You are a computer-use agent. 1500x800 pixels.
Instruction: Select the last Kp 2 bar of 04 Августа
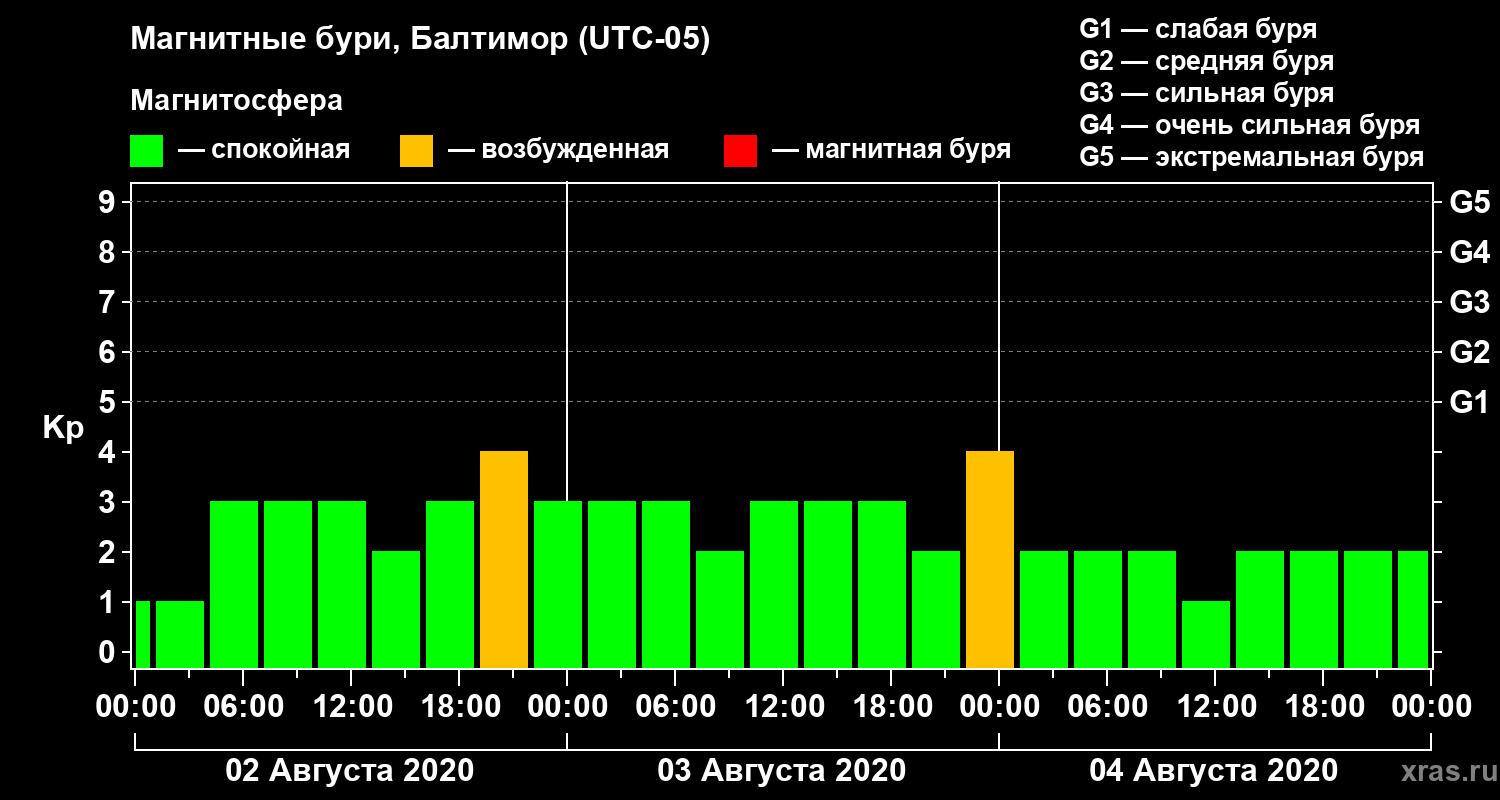[1413, 609]
